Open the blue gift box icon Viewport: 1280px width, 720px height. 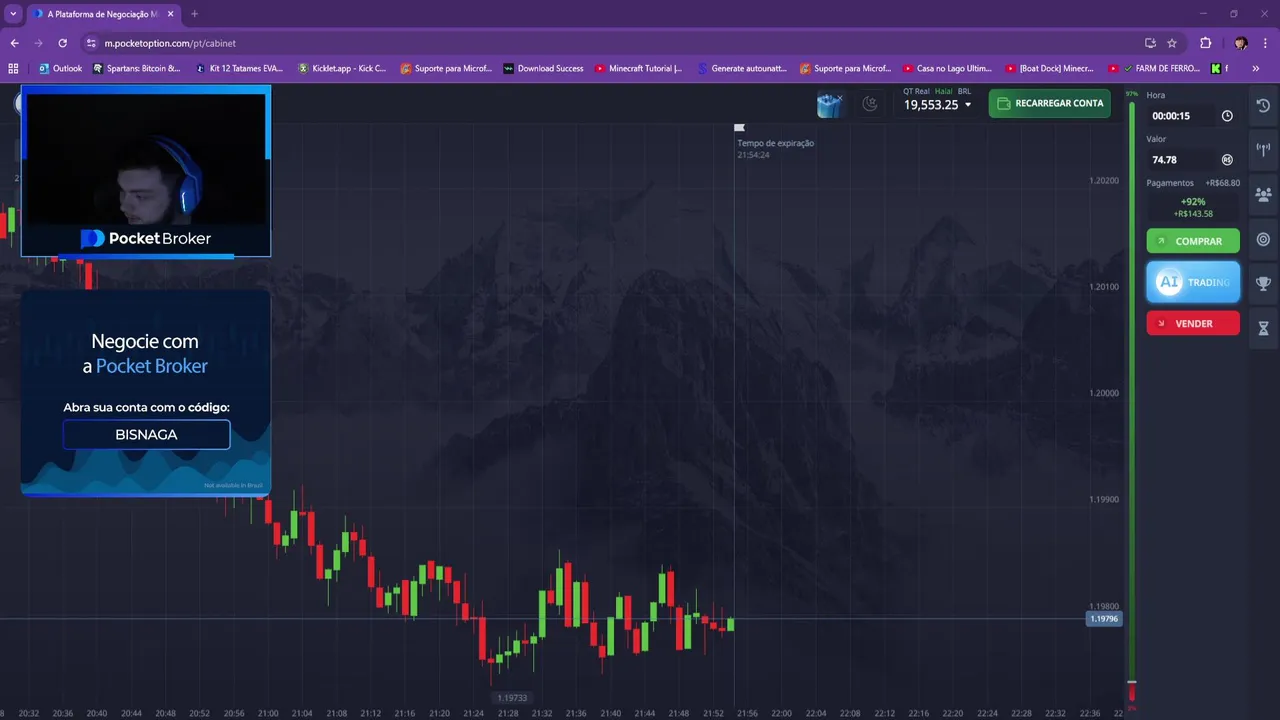(829, 104)
